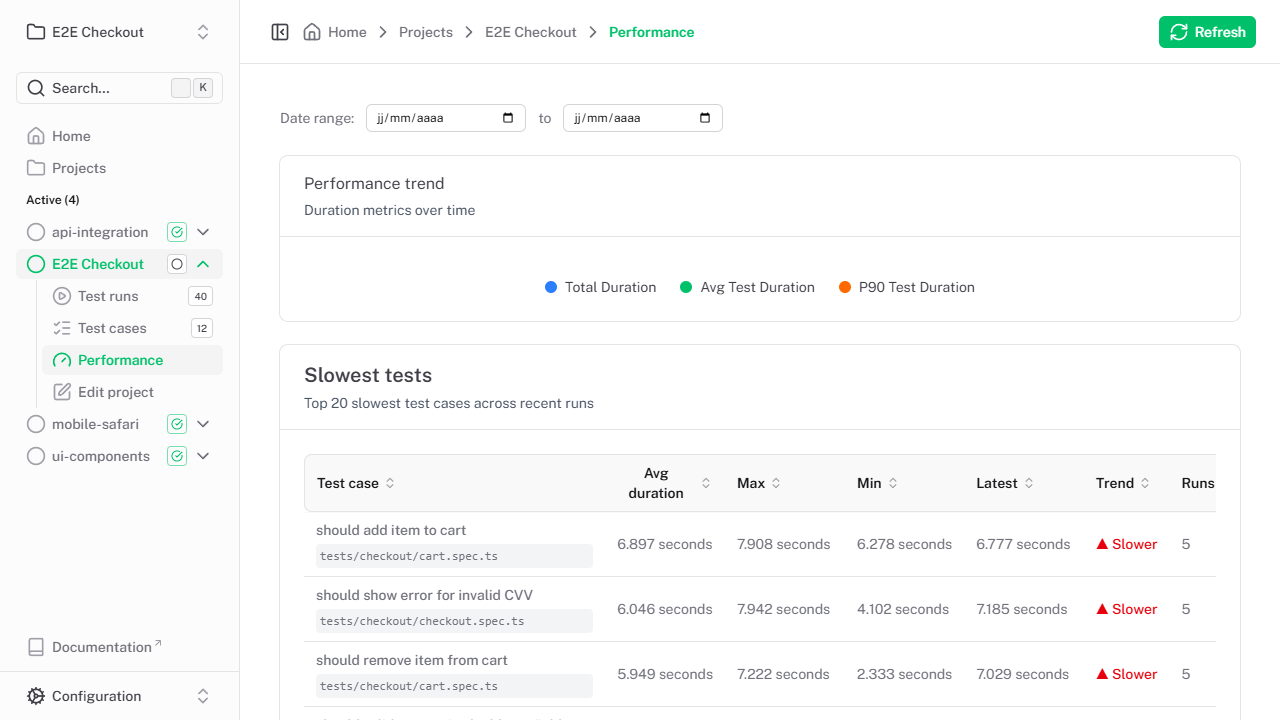Toggle Total Duration legend series
Image resolution: width=1280 pixels, height=720 pixels.
point(601,287)
